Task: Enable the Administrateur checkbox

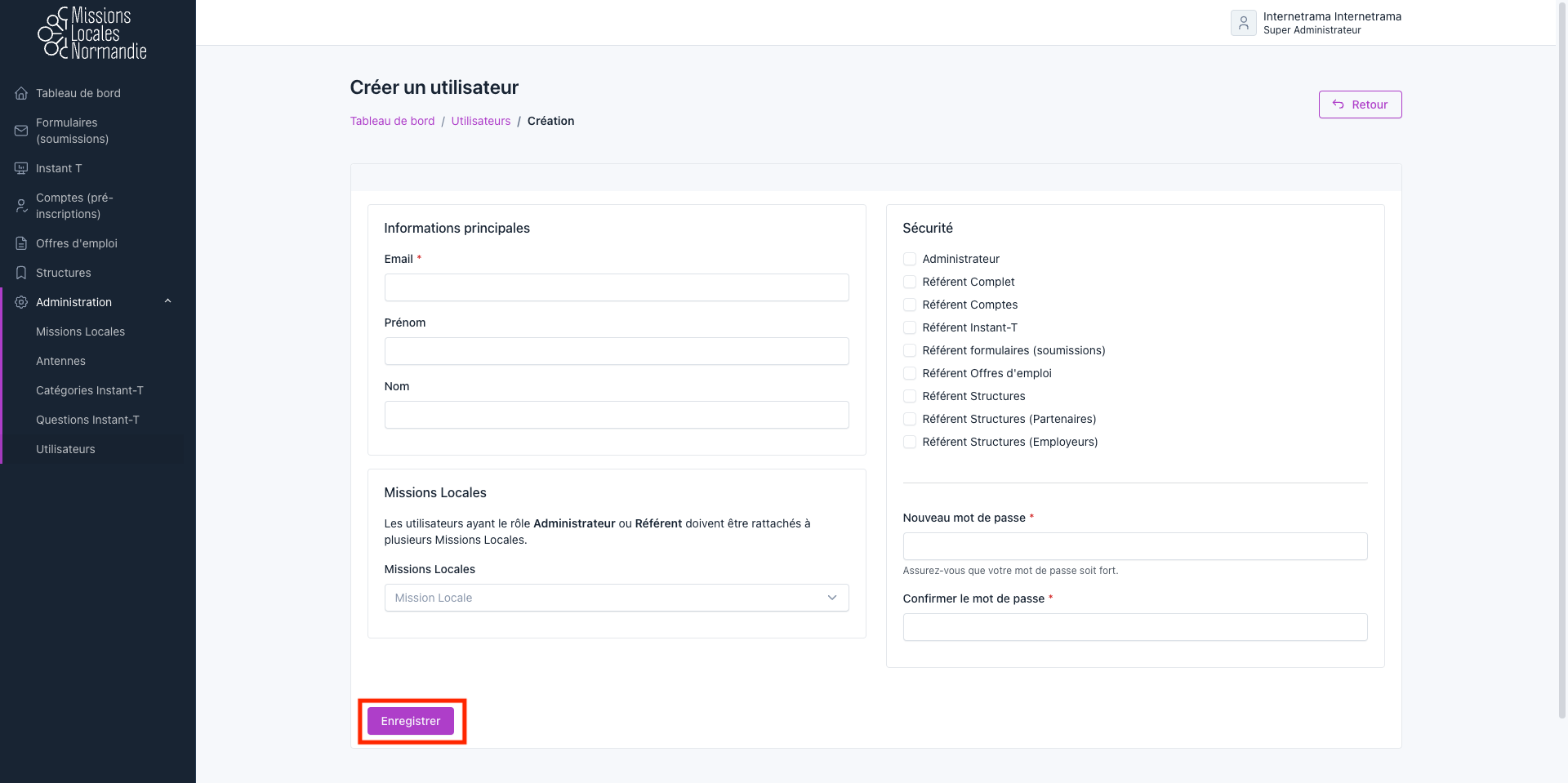Action: point(910,259)
